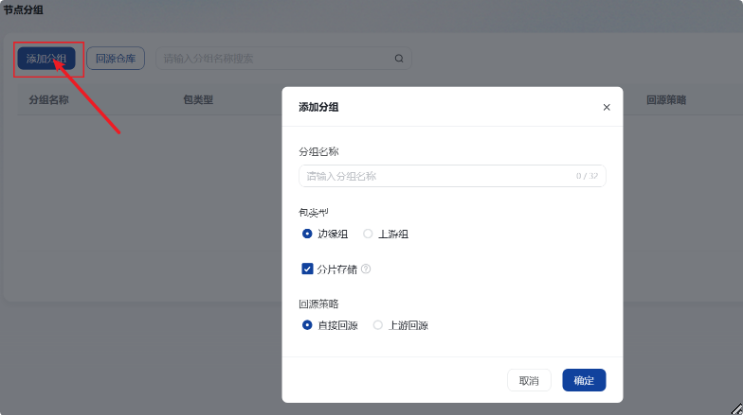Switch 回源策略 to 上游回源
The width and height of the screenshot is (745, 415).
(378, 325)
